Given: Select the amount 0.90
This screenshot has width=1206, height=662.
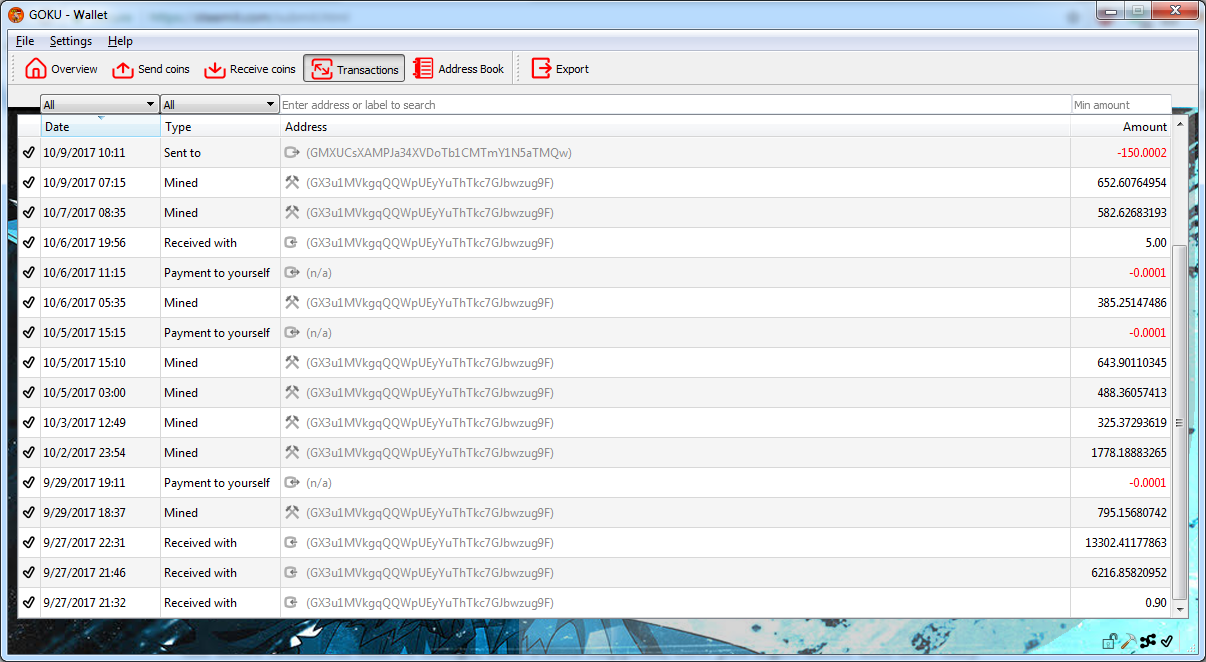Looking at the screenshot, I should [x=1156, y=603].
